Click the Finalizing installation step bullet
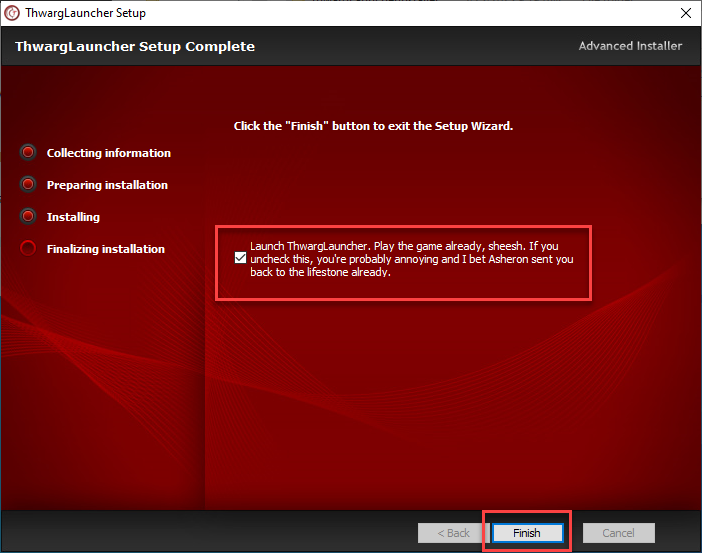Viewport: 702px width, 553px height. point(28,249)
